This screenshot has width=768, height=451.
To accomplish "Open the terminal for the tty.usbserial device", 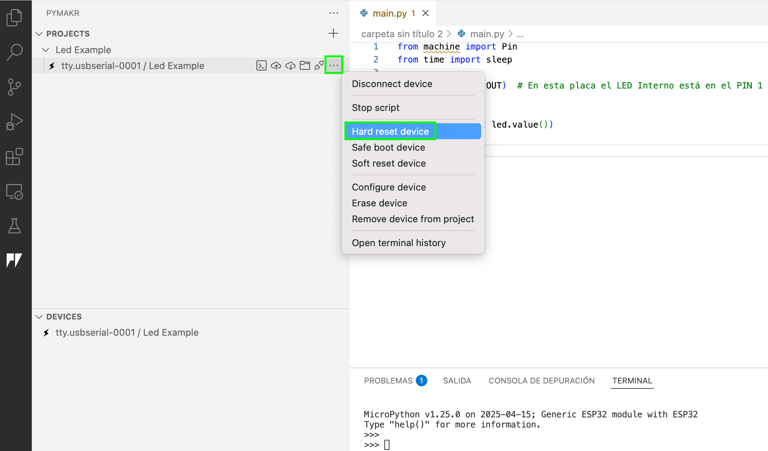I will (262, 66).
